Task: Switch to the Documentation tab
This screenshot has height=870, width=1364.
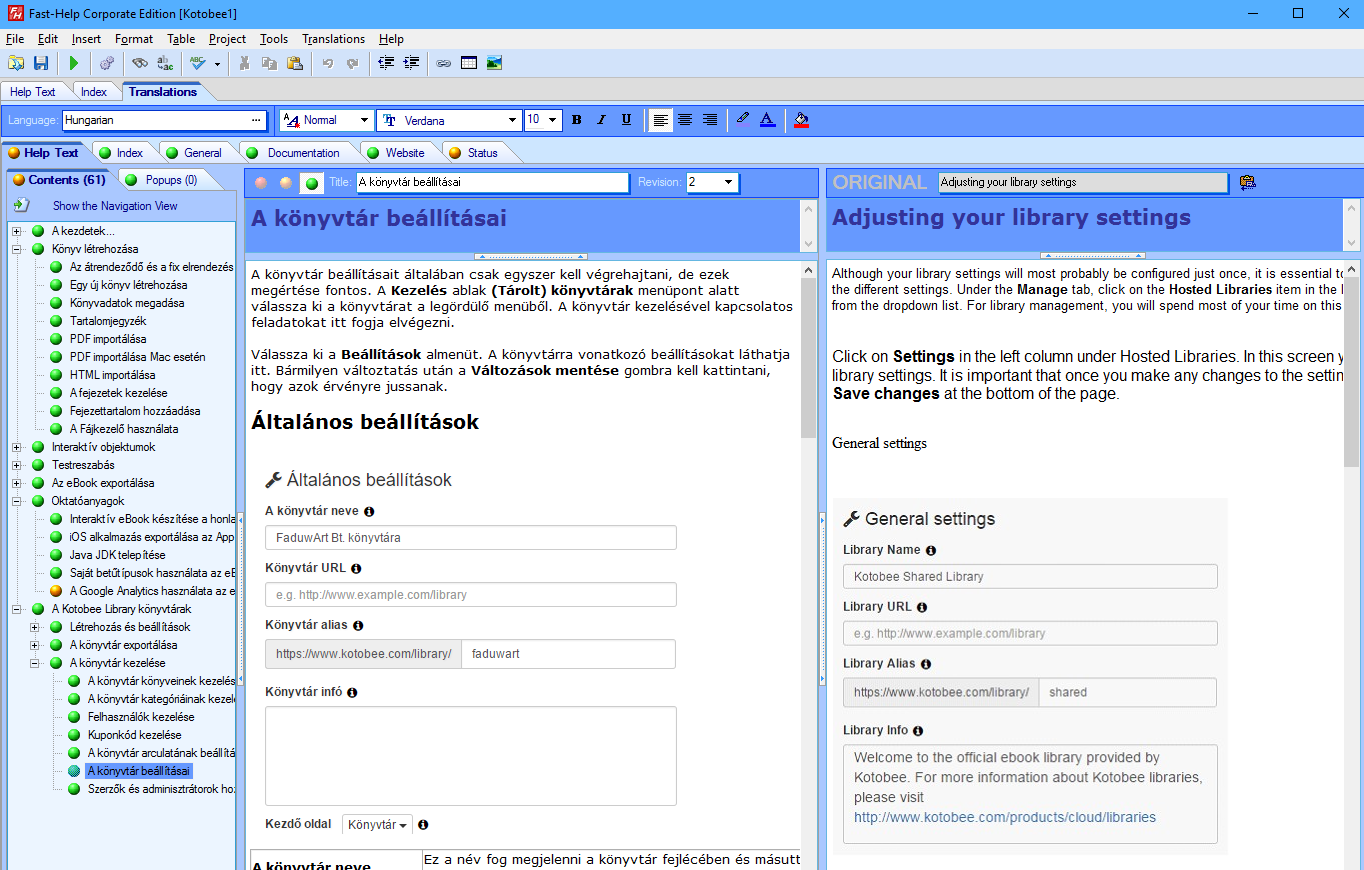Action: click(x=303, y=153)
